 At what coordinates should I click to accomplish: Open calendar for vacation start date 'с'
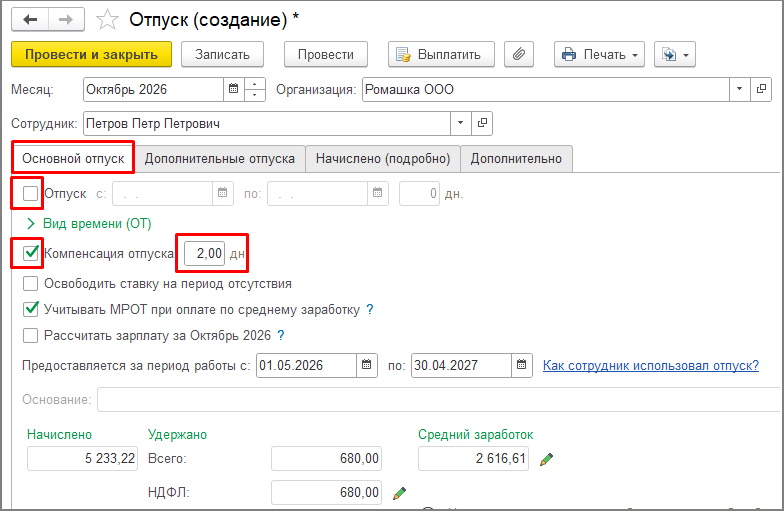[x=222, y=193]
